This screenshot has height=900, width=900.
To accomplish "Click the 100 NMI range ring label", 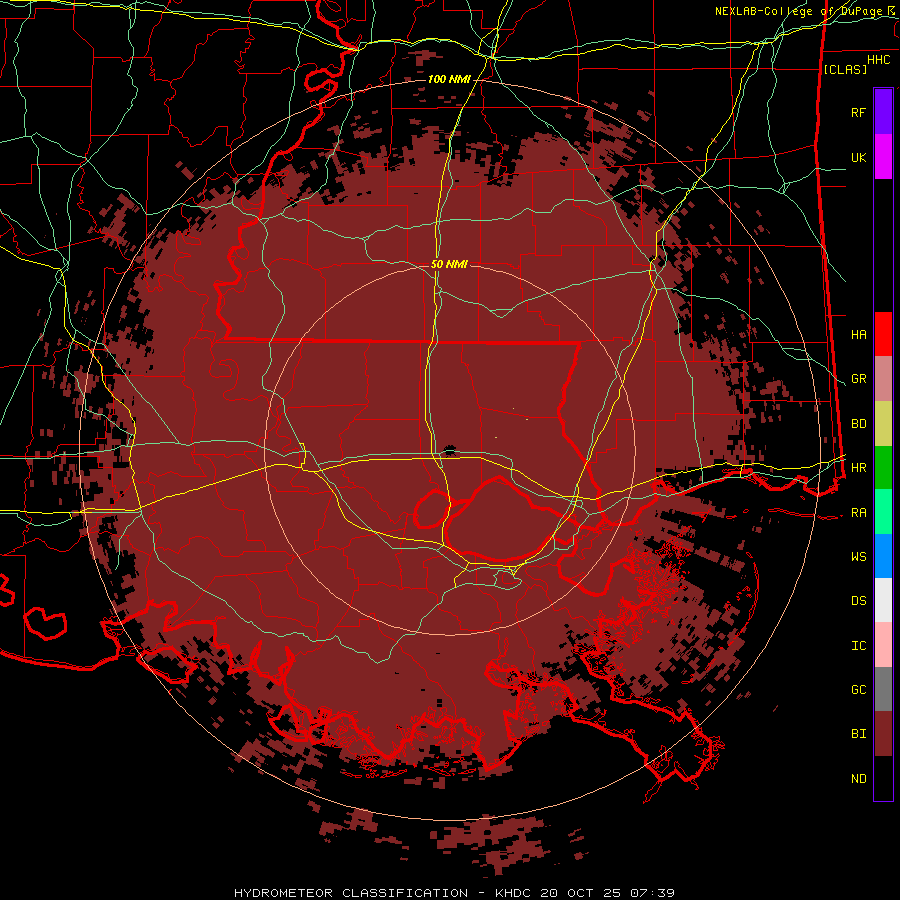I will 449,79.
